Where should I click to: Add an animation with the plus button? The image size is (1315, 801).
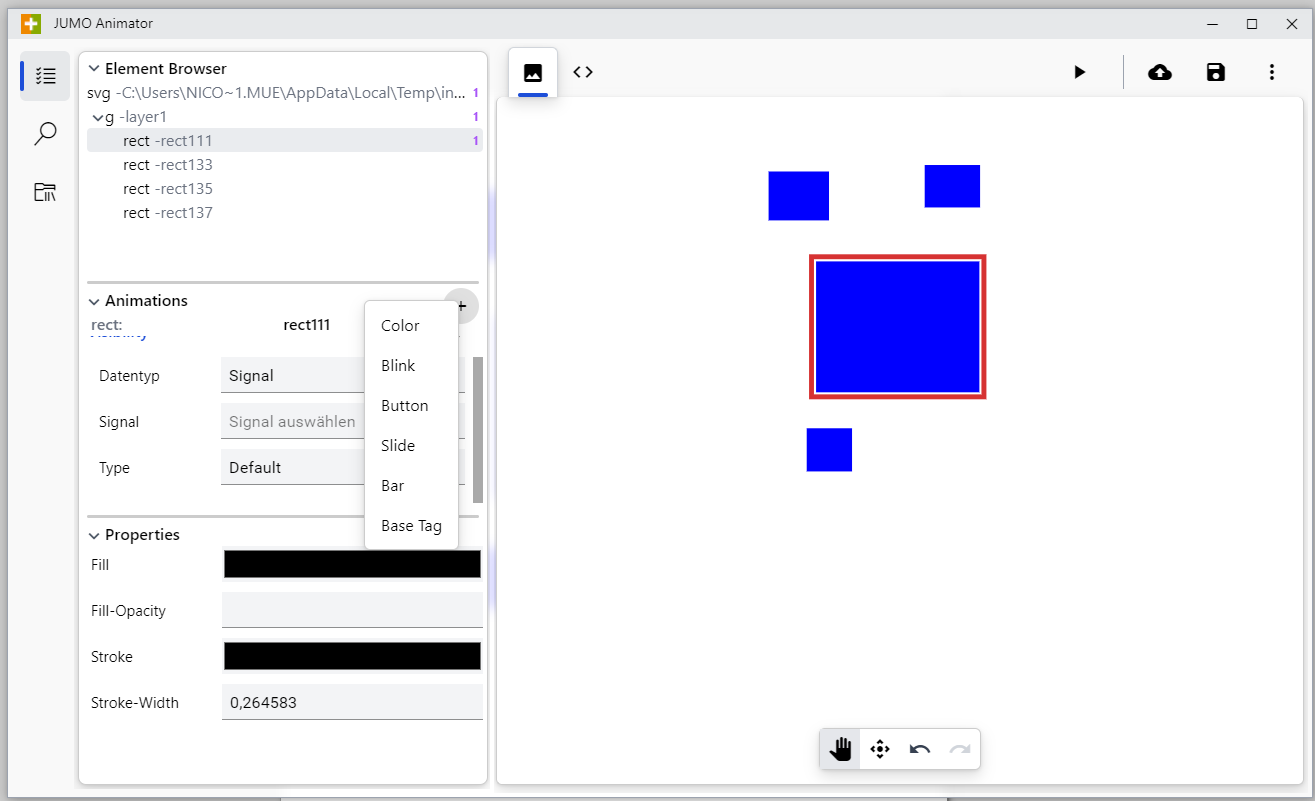pos(461,306)
